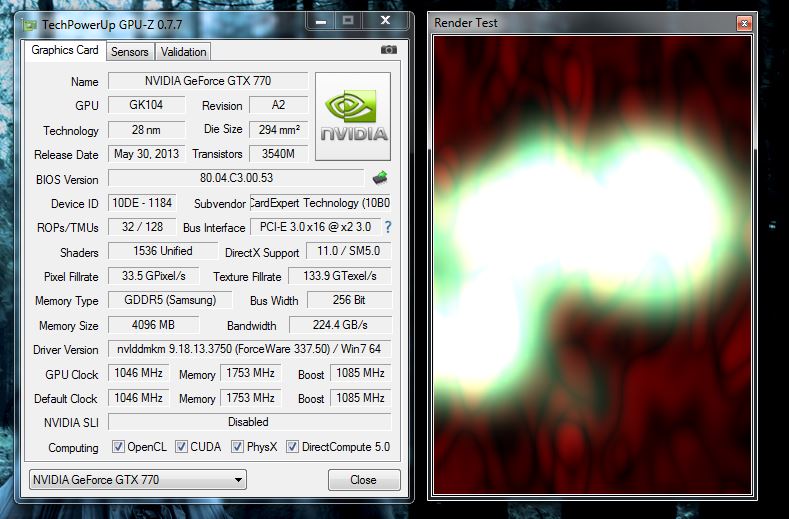789x519 pixels.
Task: Toggle the DirectCompute 5.0 checkbox
Action: coord(292,447)
